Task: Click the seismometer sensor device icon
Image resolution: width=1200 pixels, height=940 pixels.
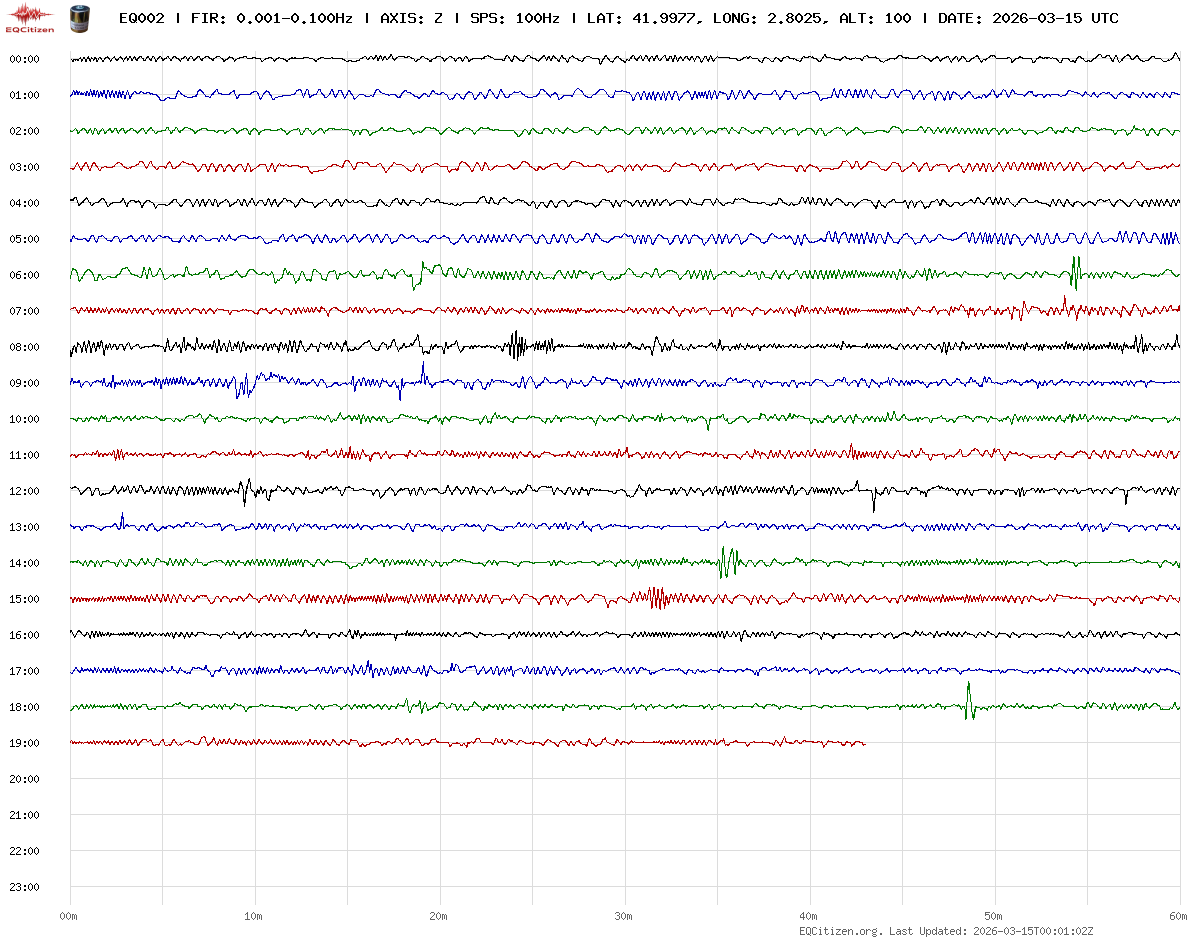Action: [x=77, y=17]
